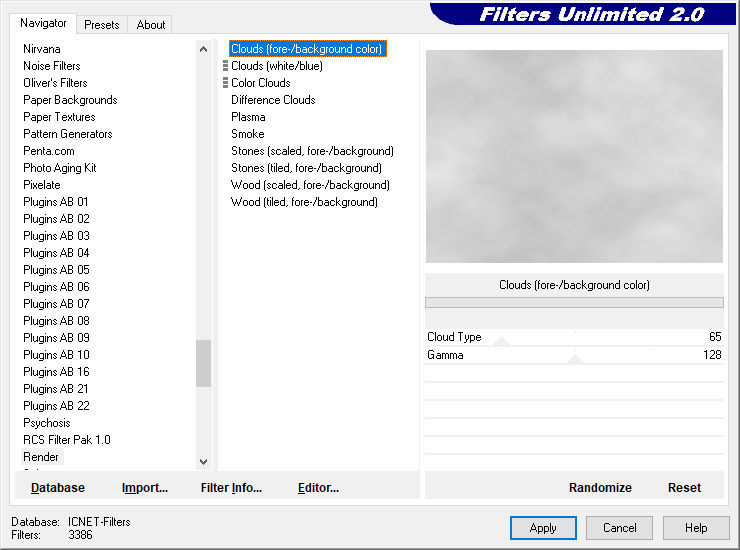Click icon beside Clouds (white/blue)
Screen dimensions: 740x550
pos(225,66)
